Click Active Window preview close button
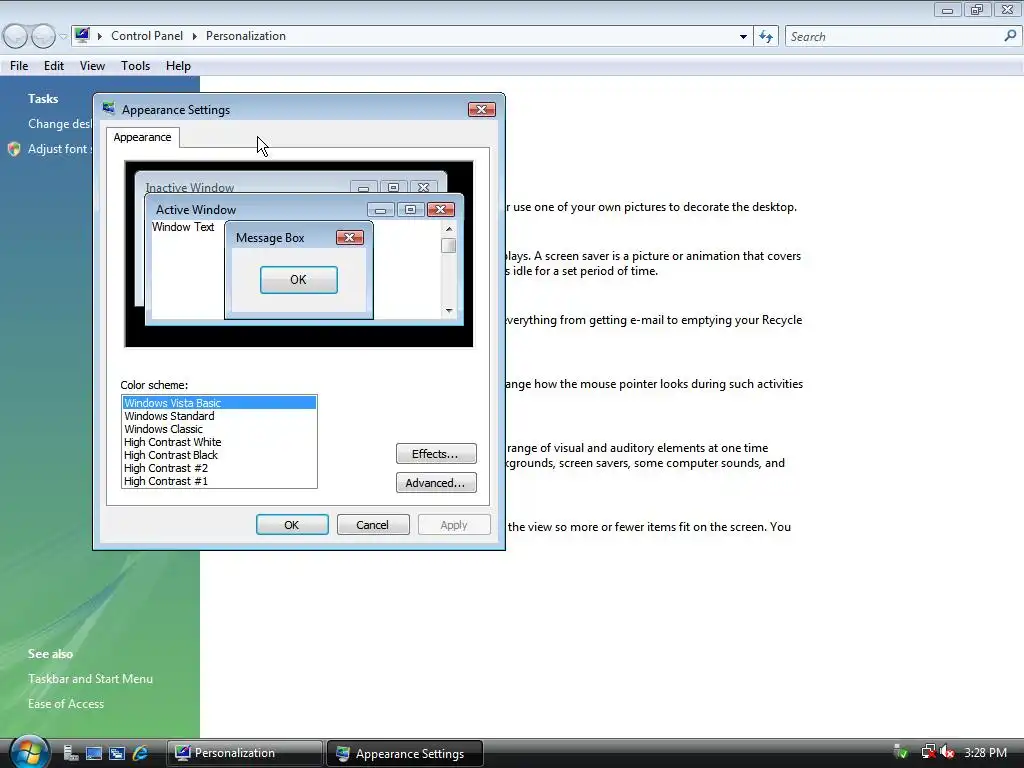The width and height of the screenshot is (1024, 768). coord(441,210)
